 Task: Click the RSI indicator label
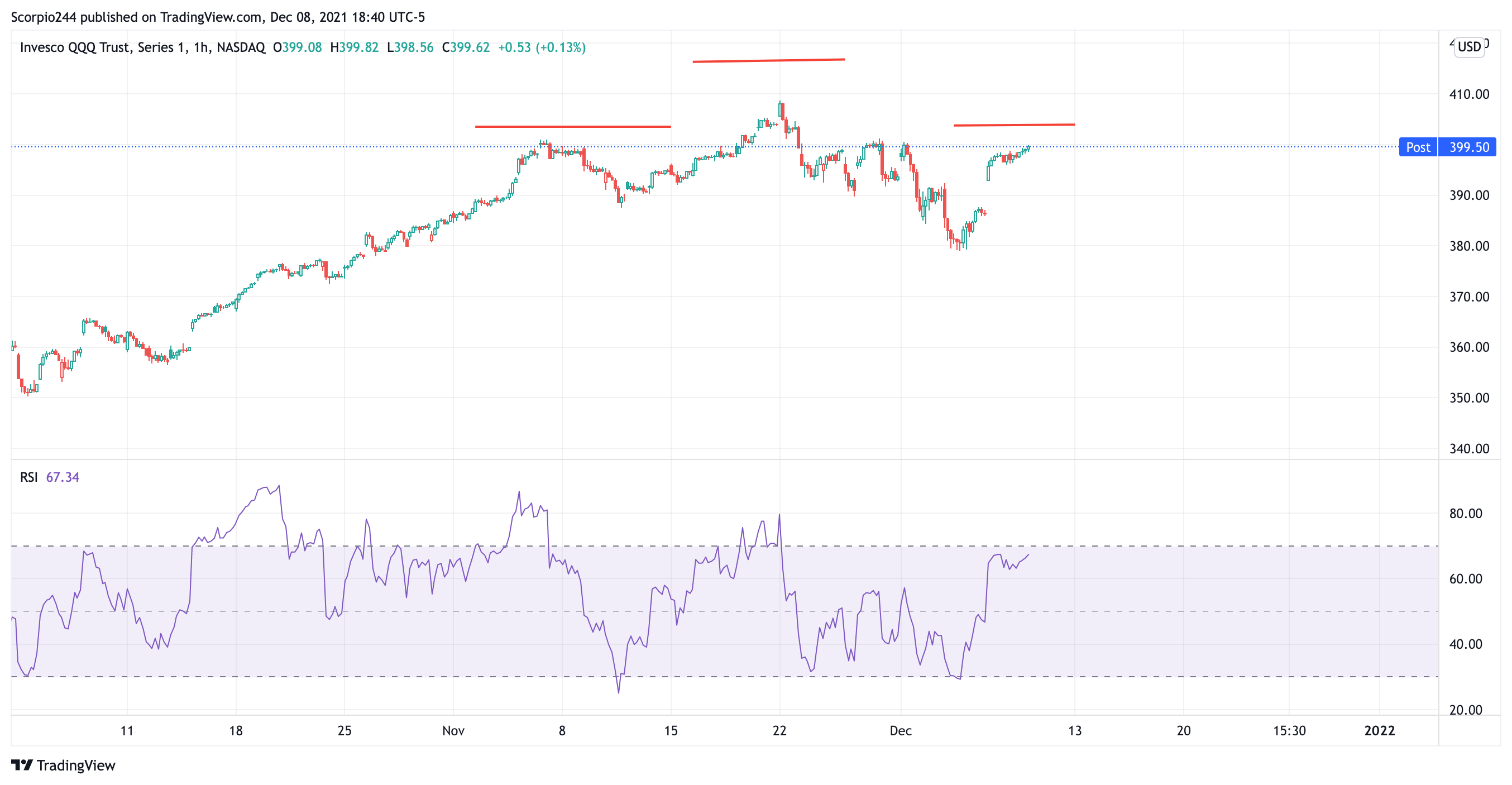tap(29, 477)
